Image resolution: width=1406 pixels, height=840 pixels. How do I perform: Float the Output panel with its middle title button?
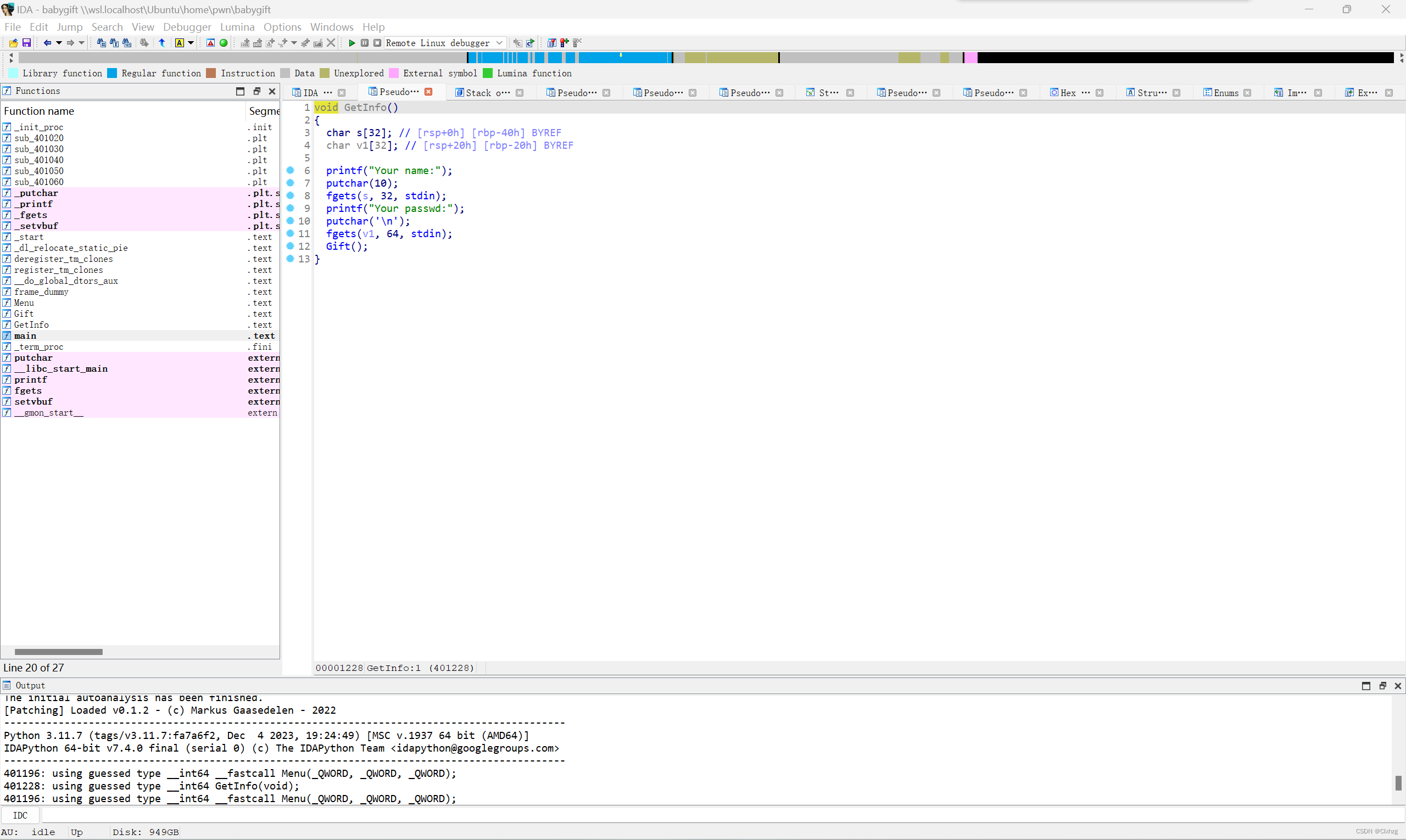[x=1382, y=686]
